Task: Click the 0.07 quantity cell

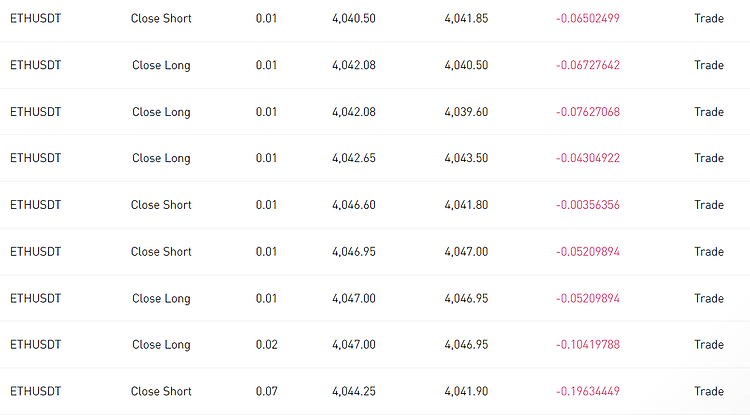Action: (266, 392)
